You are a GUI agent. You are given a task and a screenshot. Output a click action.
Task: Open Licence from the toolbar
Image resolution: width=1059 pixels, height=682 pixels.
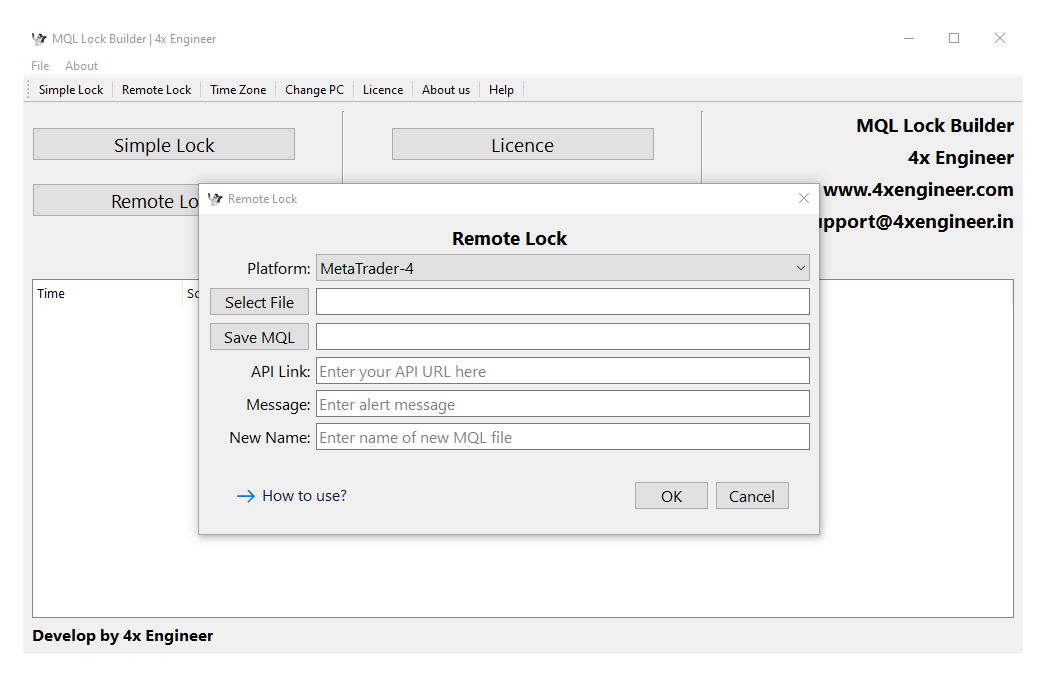(x=382, y=90)
